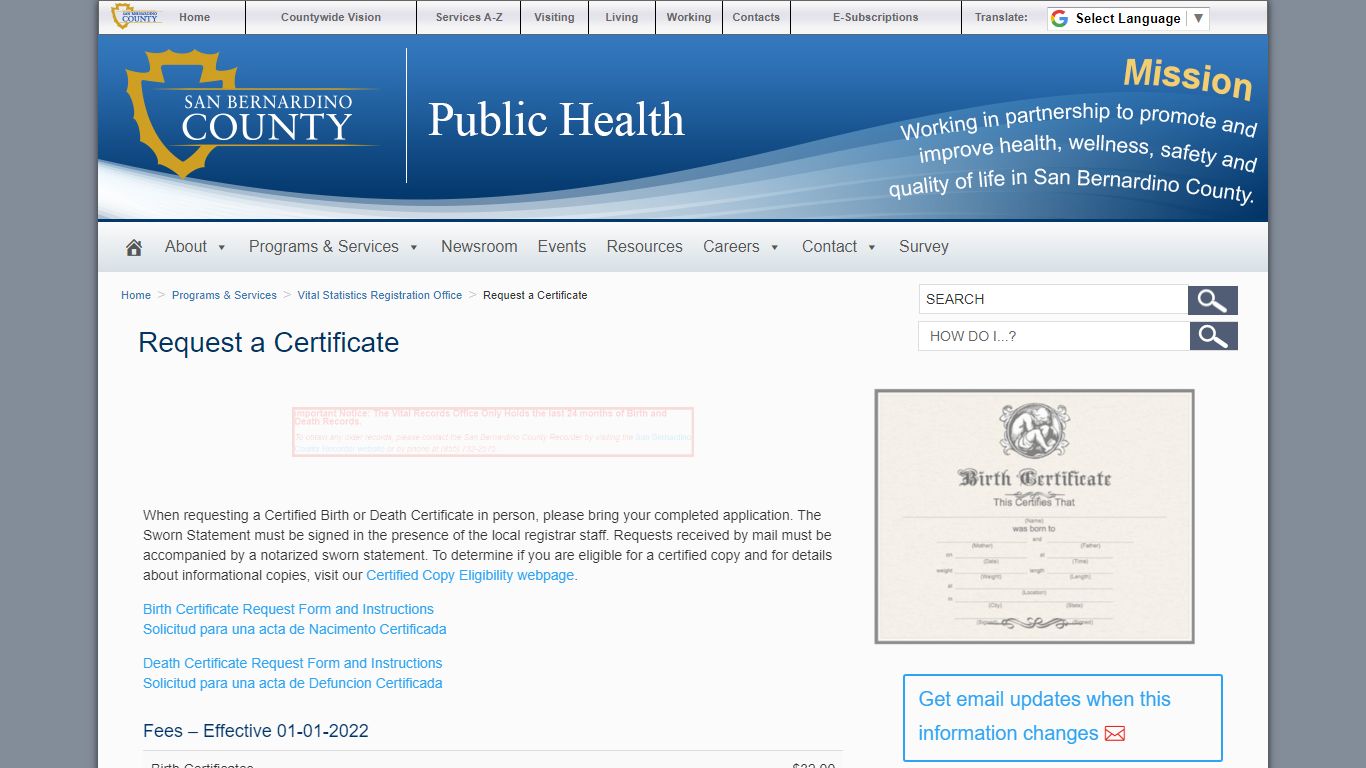Click the envelope icon for email updates
Screen dimensions: 1366x768
(1115, 734)
